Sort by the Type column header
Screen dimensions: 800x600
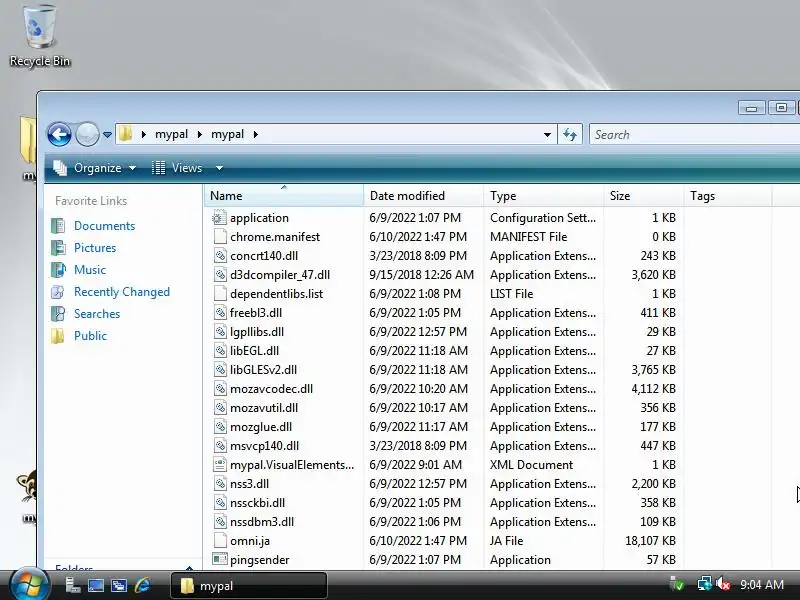(x=543, y=196)
